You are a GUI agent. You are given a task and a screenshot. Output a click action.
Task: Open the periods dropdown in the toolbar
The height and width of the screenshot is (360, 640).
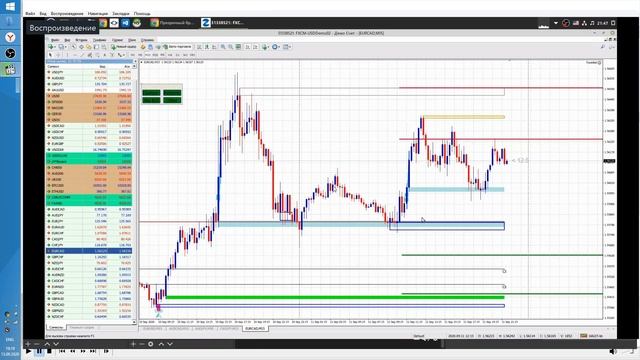pyautogui.click(x=276, y=47)
